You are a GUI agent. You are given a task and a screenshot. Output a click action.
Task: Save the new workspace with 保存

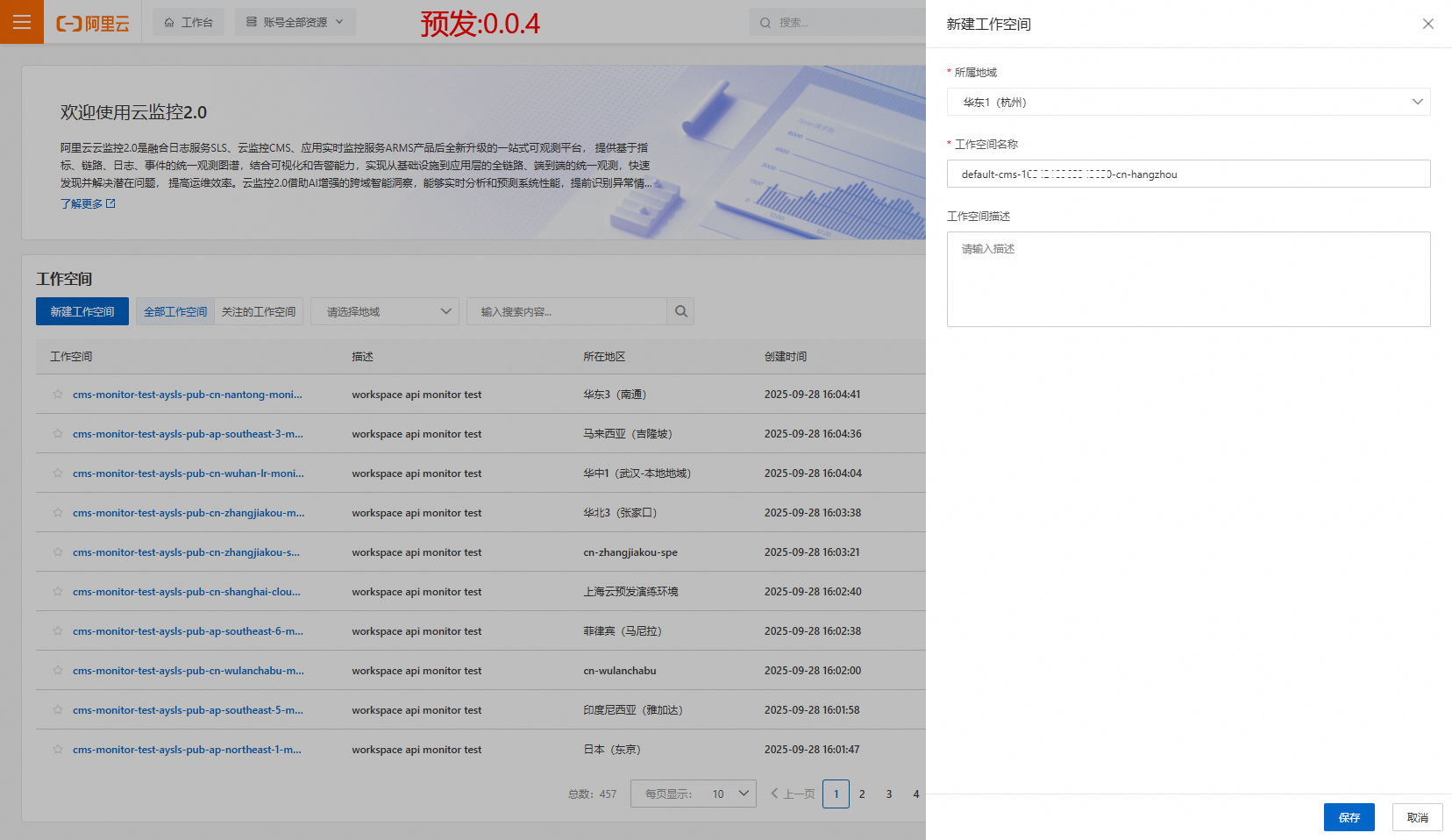(1349, 817)
